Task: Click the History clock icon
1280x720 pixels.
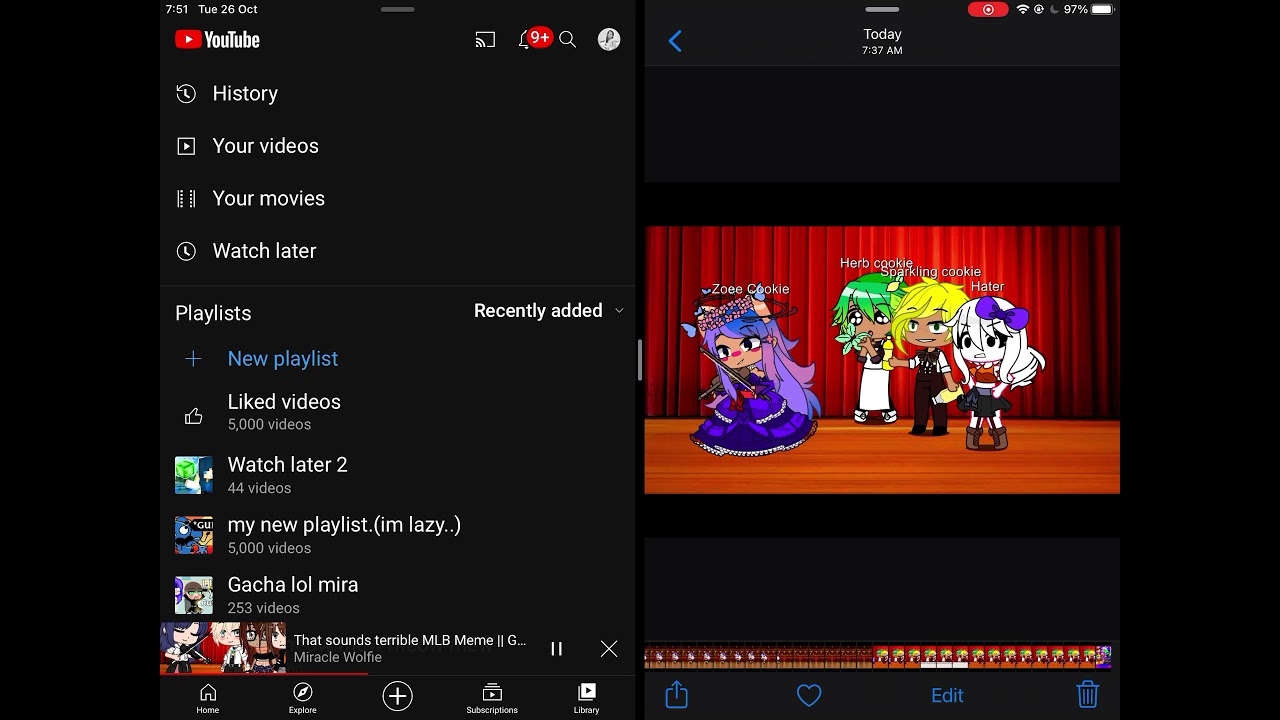Action: (x=186, y=93)
